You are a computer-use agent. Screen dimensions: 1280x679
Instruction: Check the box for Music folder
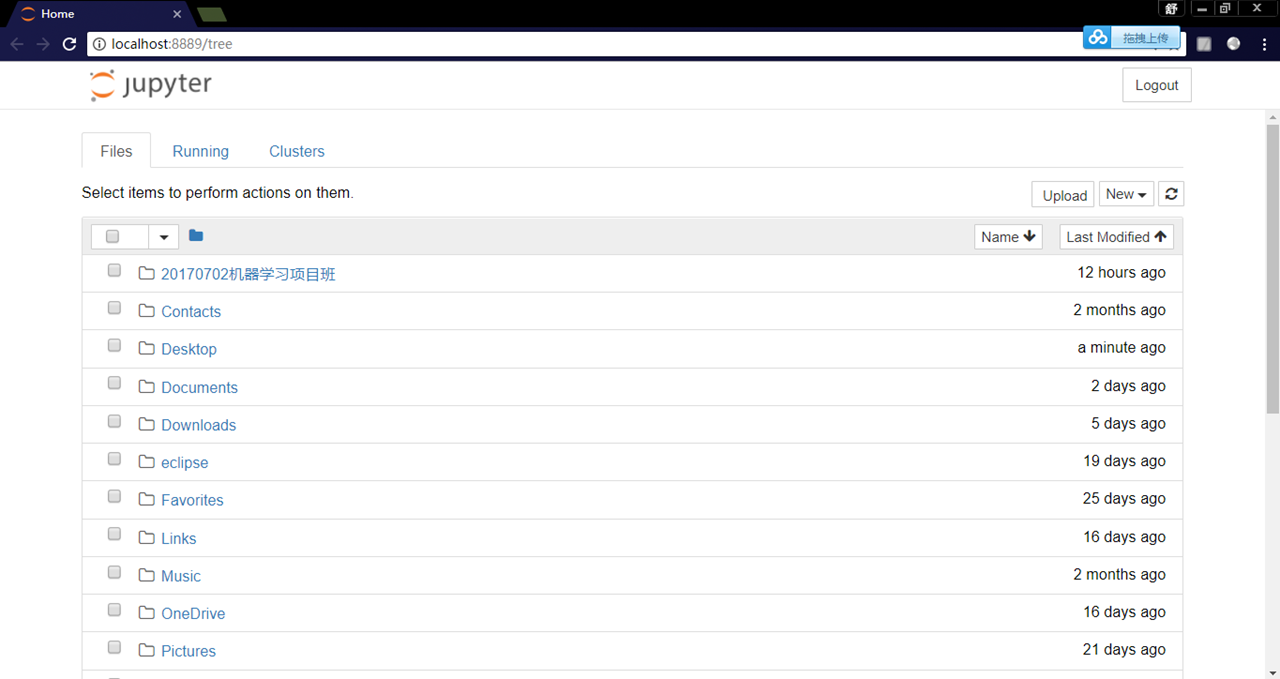coord(114,572)
